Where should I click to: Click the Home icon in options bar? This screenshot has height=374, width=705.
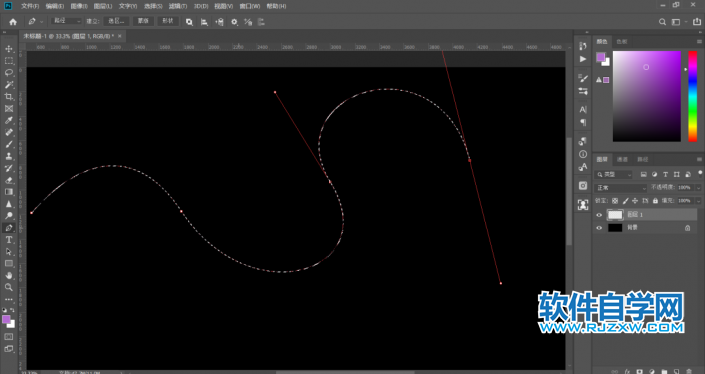(x=13, y=22)
